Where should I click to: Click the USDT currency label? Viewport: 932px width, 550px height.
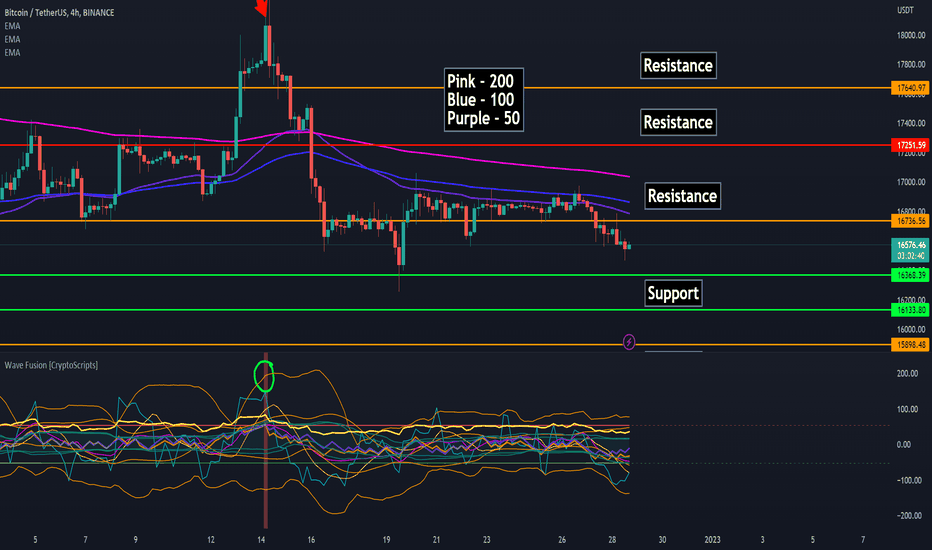905,10
